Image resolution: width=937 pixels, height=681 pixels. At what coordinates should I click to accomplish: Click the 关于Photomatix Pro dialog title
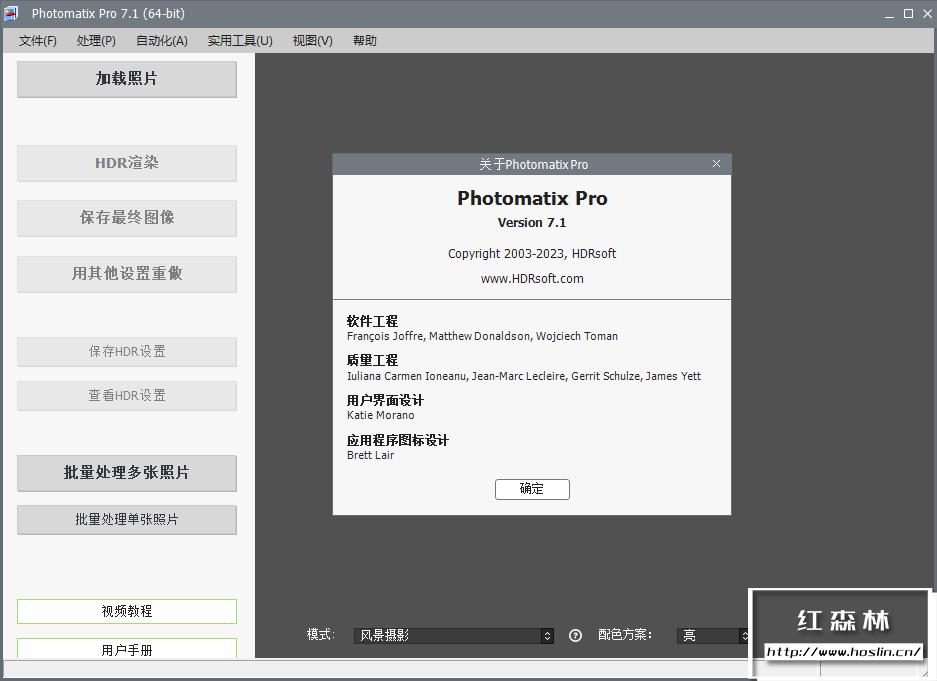click(534, 164)
